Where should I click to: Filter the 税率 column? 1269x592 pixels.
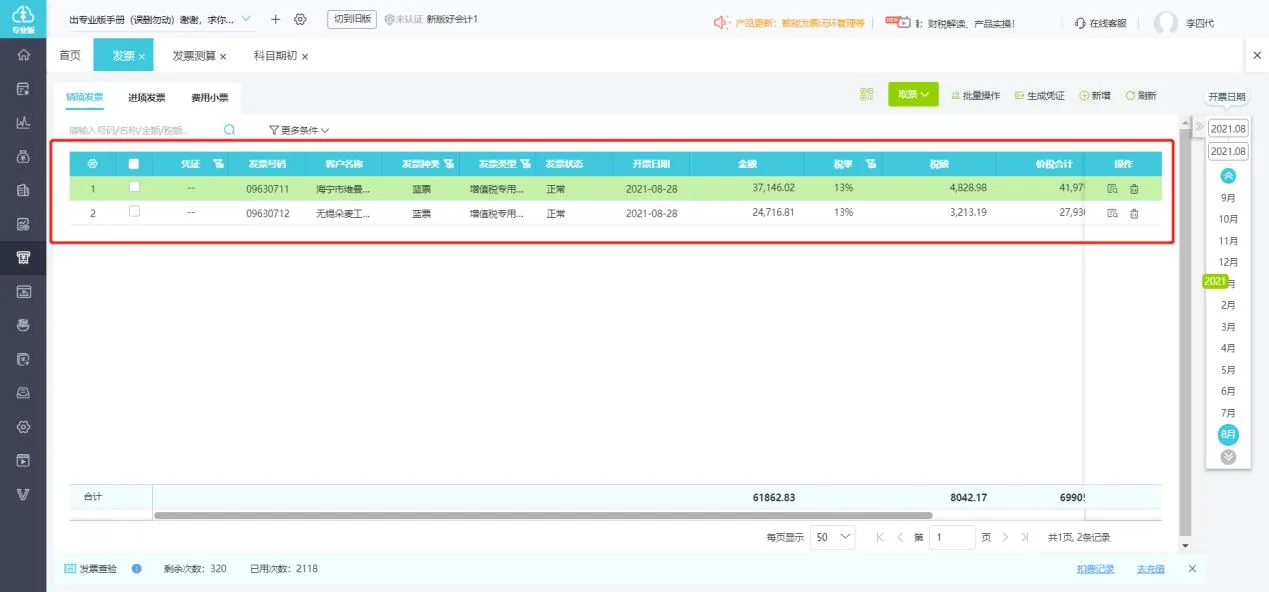click(871, 163)
